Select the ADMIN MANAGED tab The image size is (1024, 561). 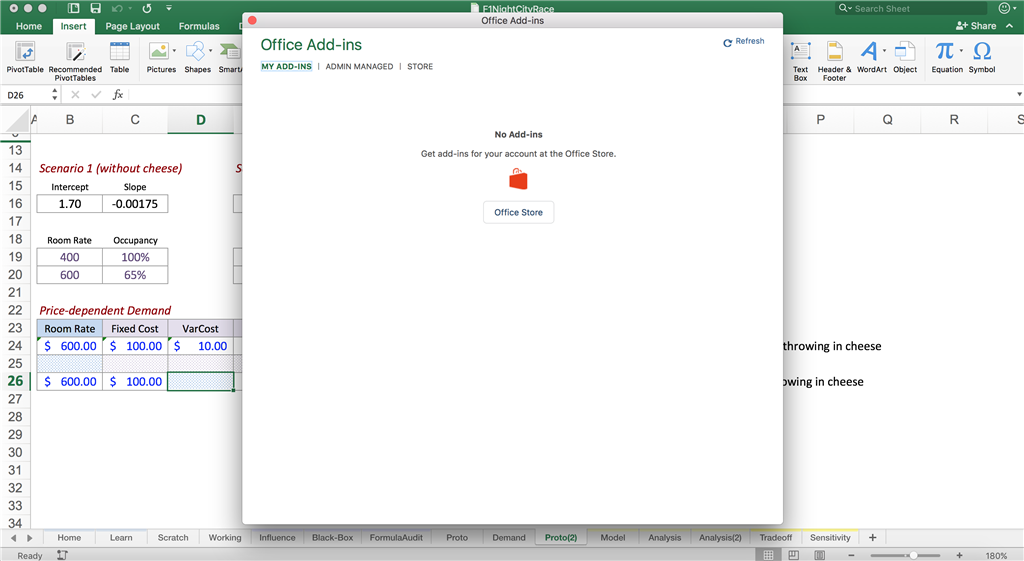(x=359, y=67)
